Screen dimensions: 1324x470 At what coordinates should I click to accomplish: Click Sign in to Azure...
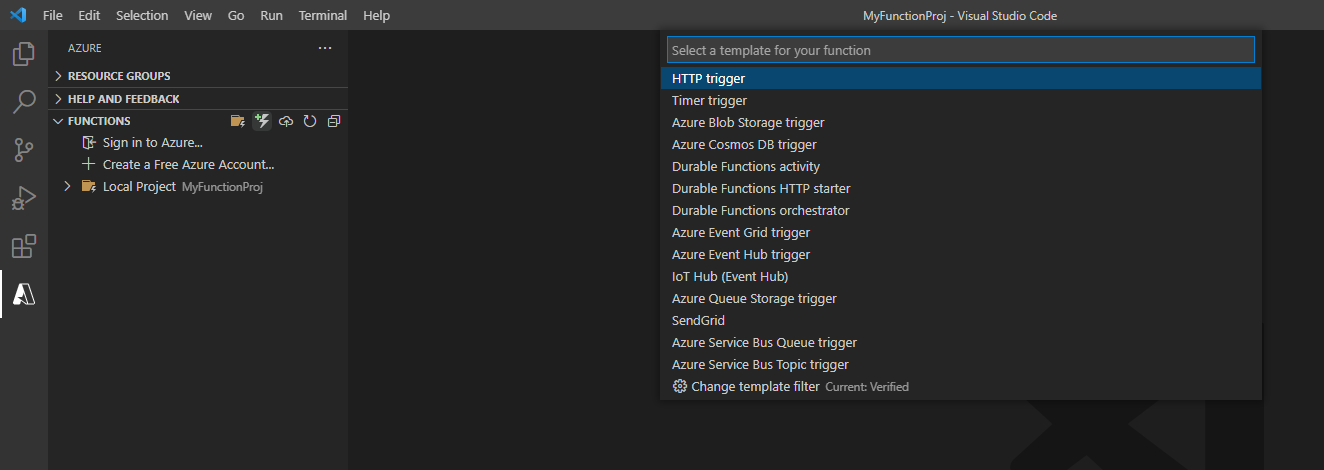[x=153, y=143]
